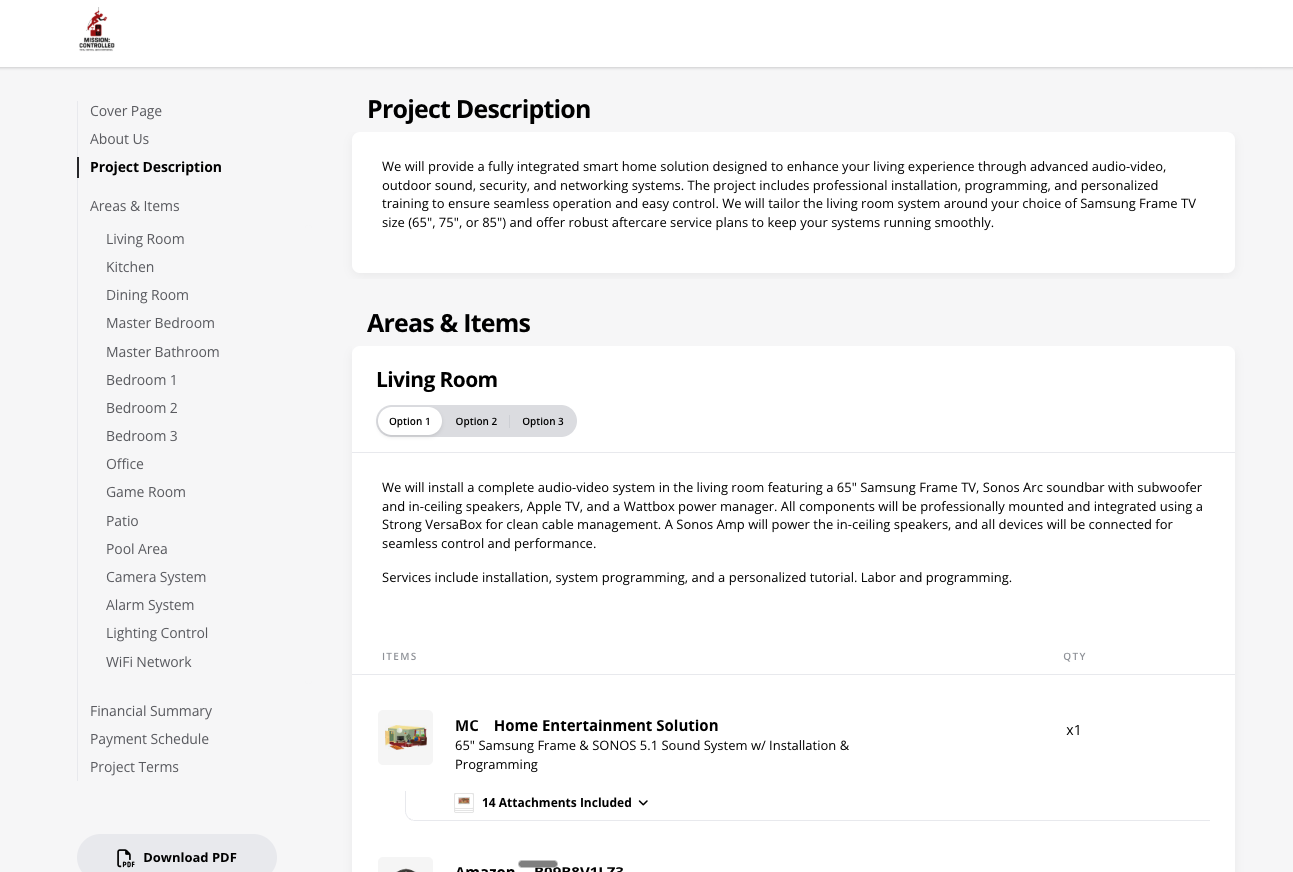Viewport: 1293px width, 872px height.
Task: Select Option 1 for Living Room
Action: click(x=410, y=421)
